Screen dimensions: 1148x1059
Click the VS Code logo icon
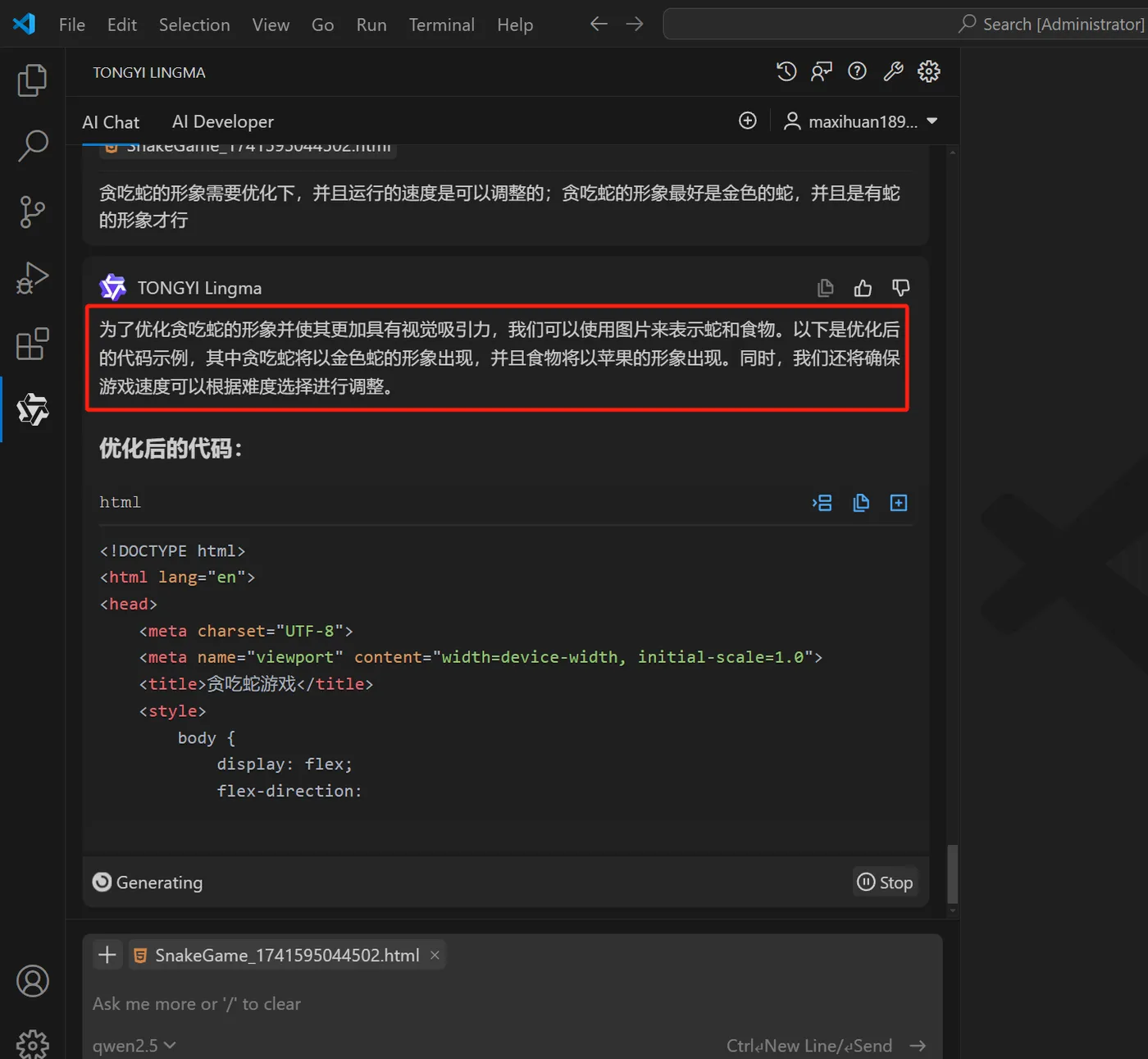[x=24, y=24]
